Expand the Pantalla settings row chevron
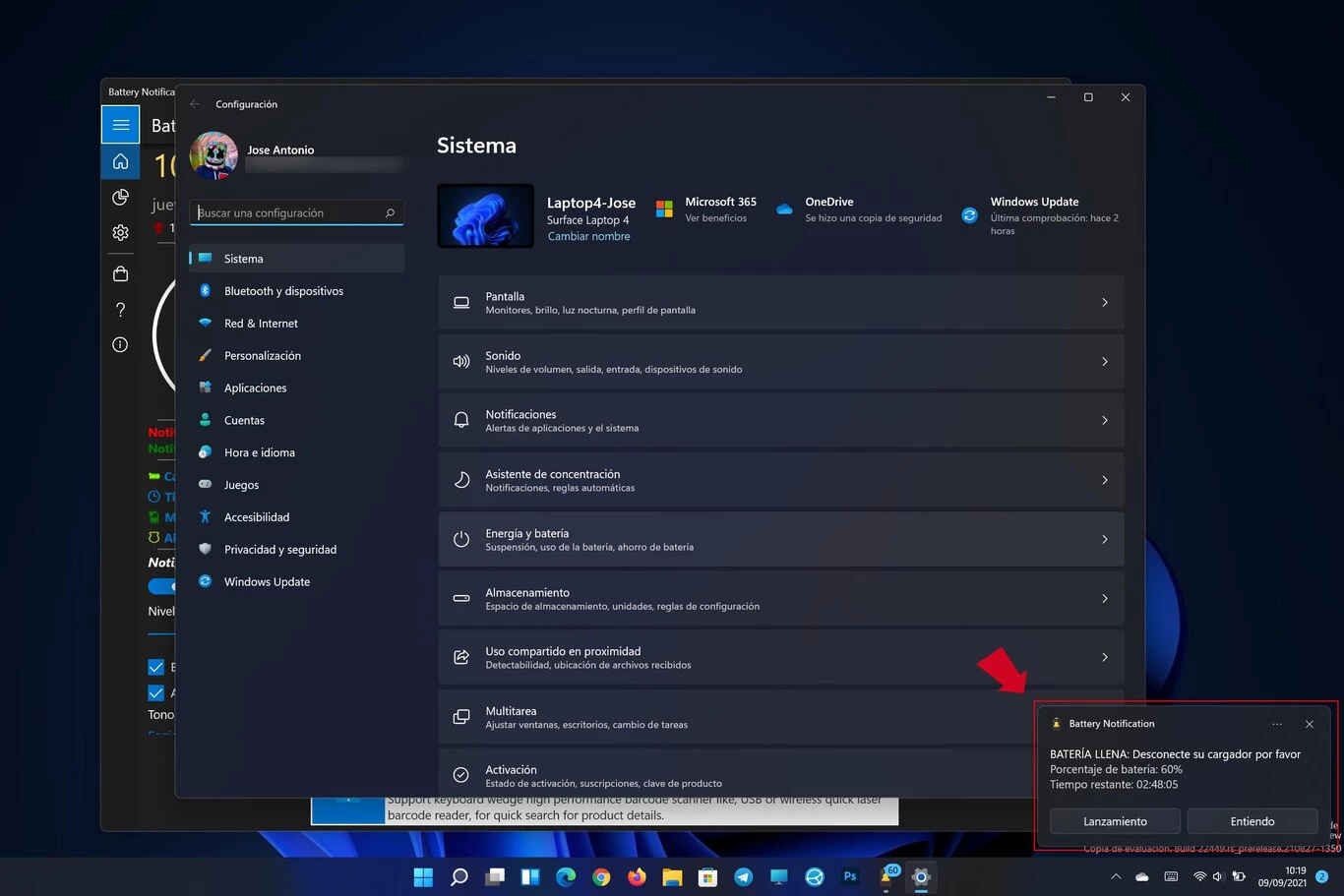 1104,303
